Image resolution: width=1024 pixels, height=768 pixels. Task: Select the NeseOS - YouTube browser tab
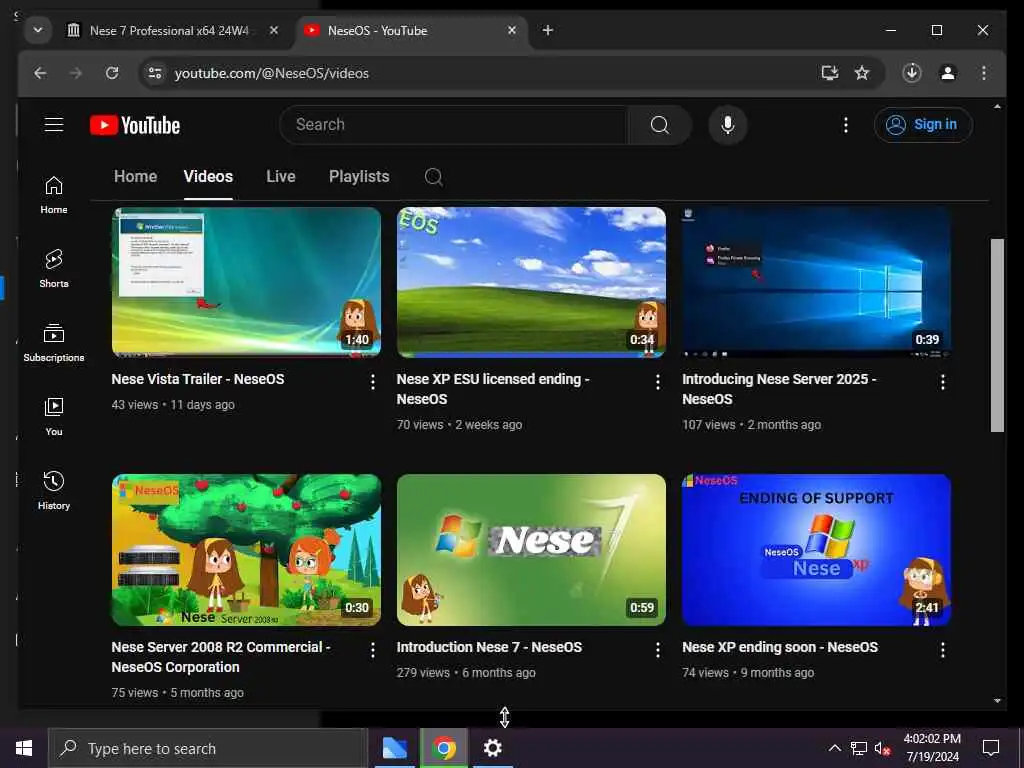[x=411, y=30]
